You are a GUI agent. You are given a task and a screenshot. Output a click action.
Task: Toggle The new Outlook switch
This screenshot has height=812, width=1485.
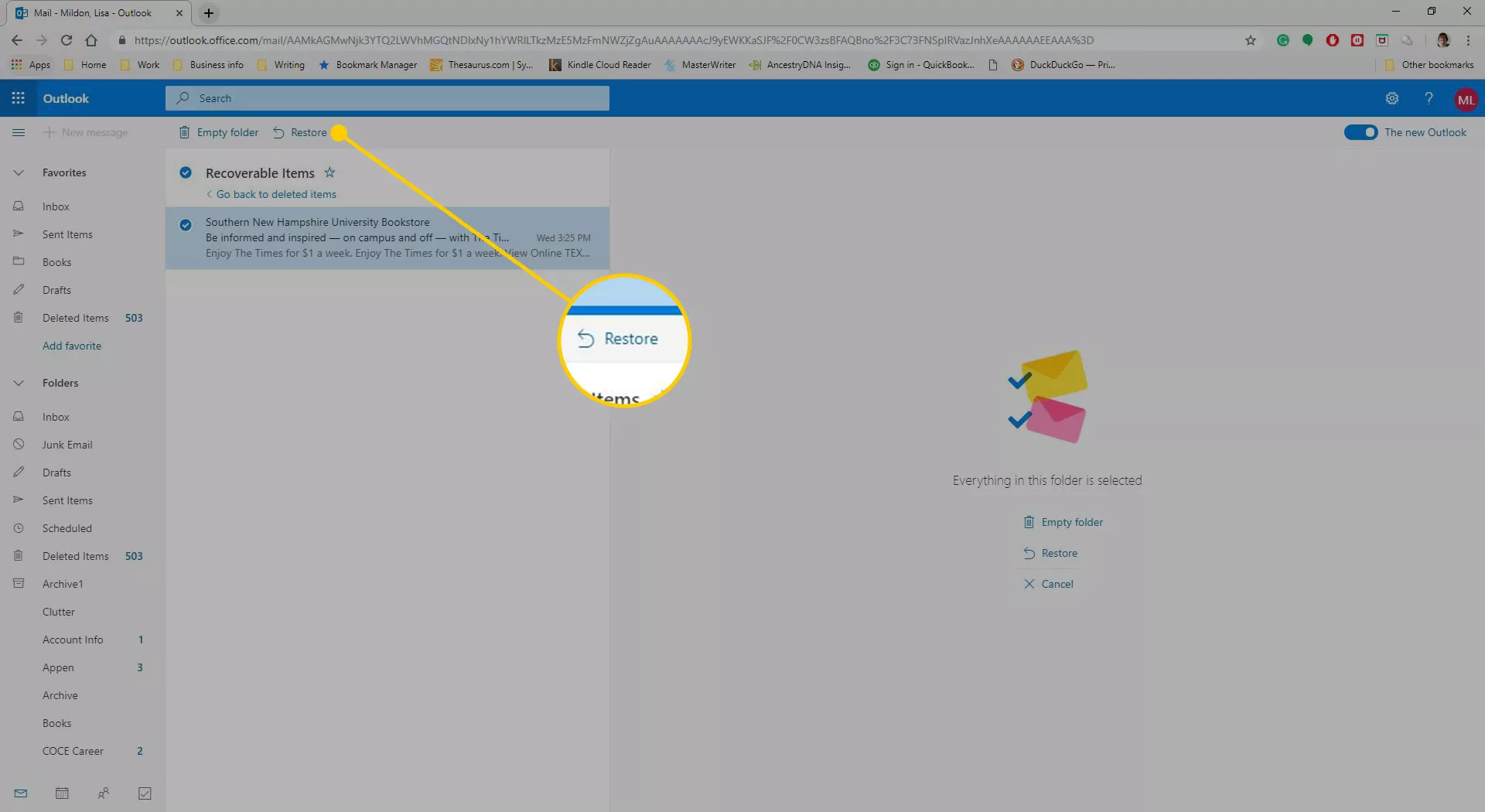click(1360, 132)
